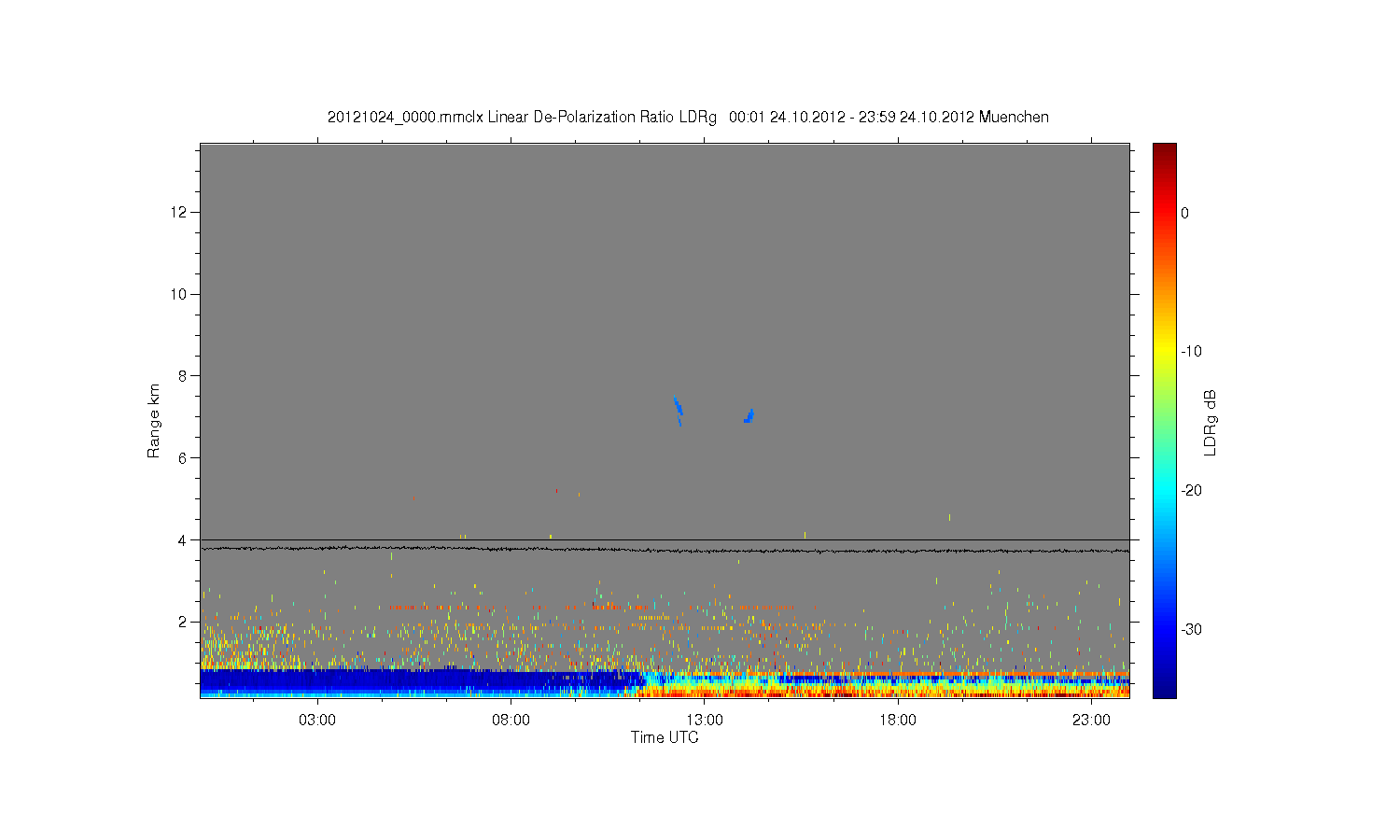Click the 'Range km' y-axis label
This screenshot has height=840, width=1400.
point(154,421)
